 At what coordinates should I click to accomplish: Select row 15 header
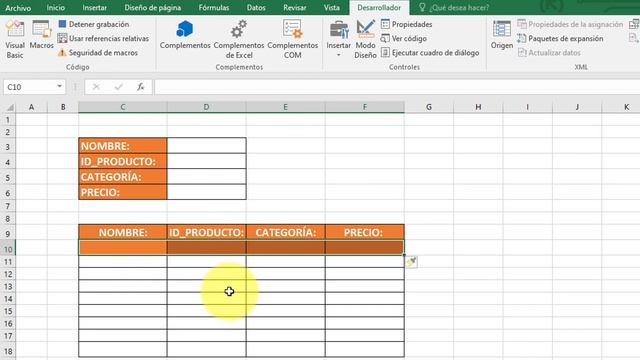[8, 311]
